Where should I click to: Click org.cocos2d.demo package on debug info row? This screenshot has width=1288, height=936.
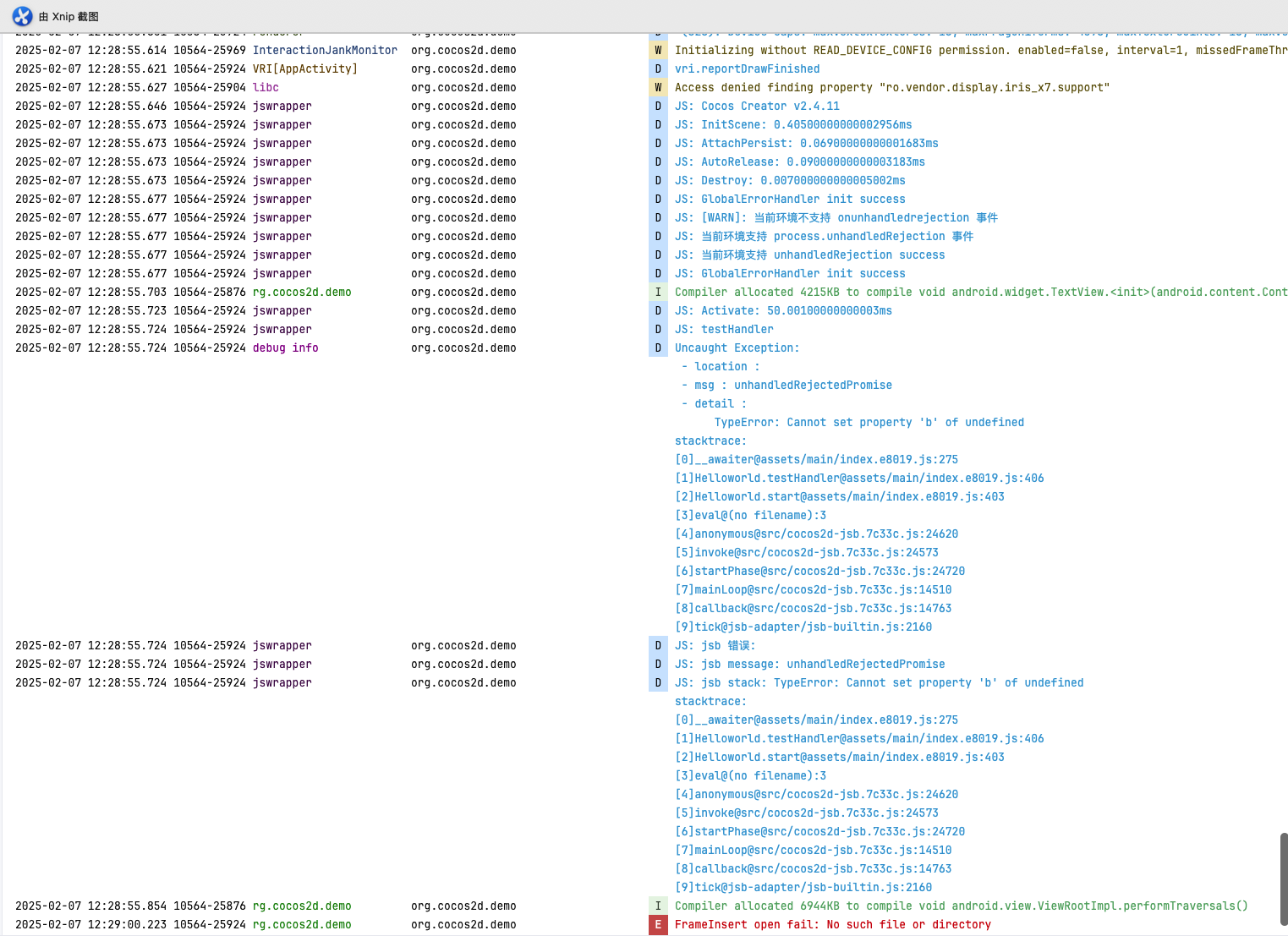pos(463,348)
